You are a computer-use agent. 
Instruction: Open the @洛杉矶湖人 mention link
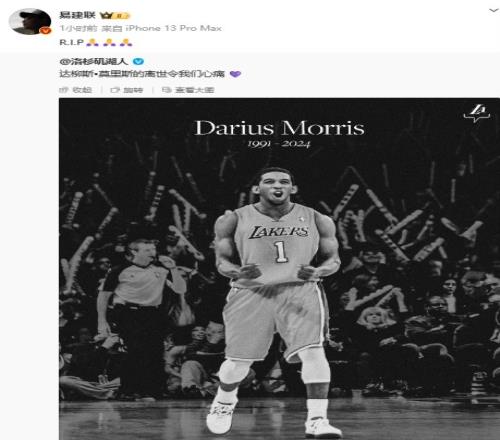[x=94, y=61]
